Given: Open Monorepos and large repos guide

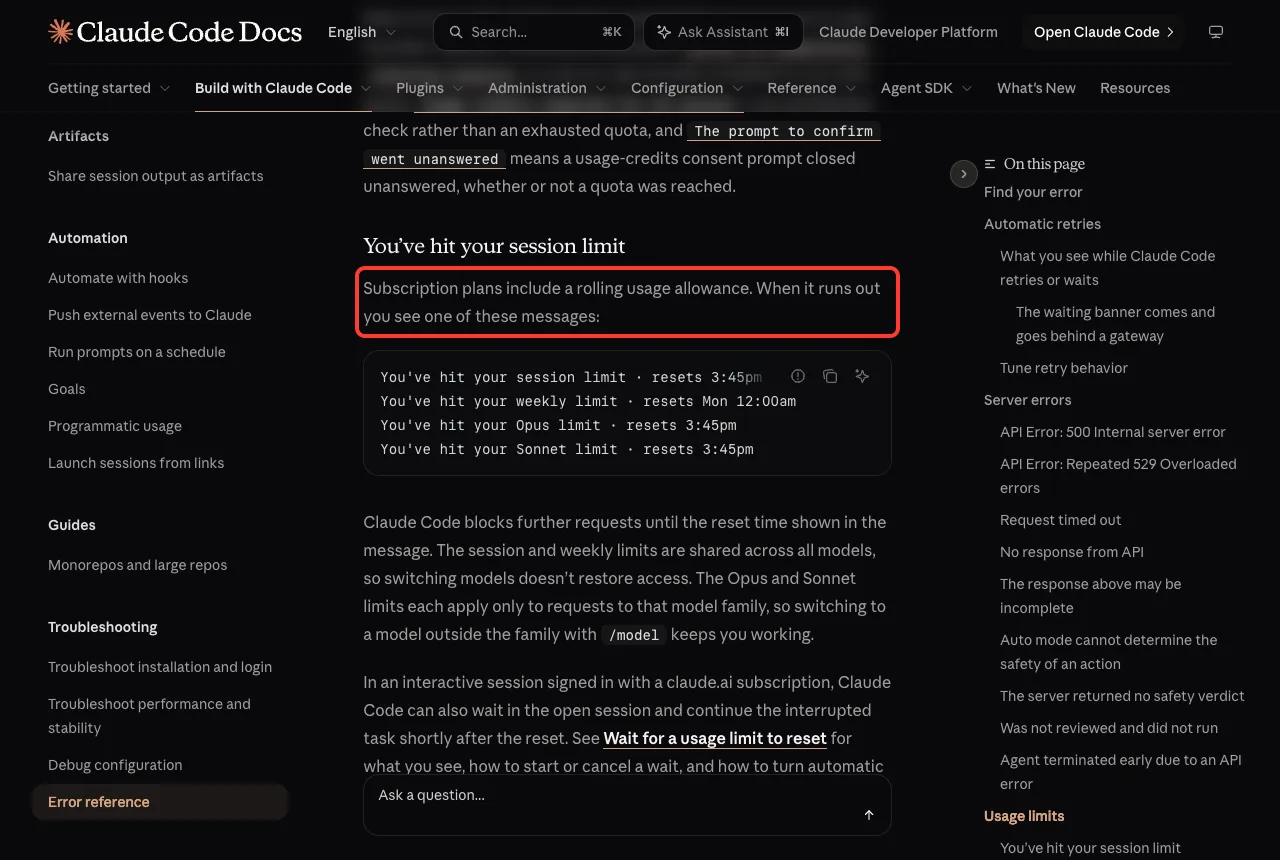Looking at the screenshot, I should tap(138, 565).
